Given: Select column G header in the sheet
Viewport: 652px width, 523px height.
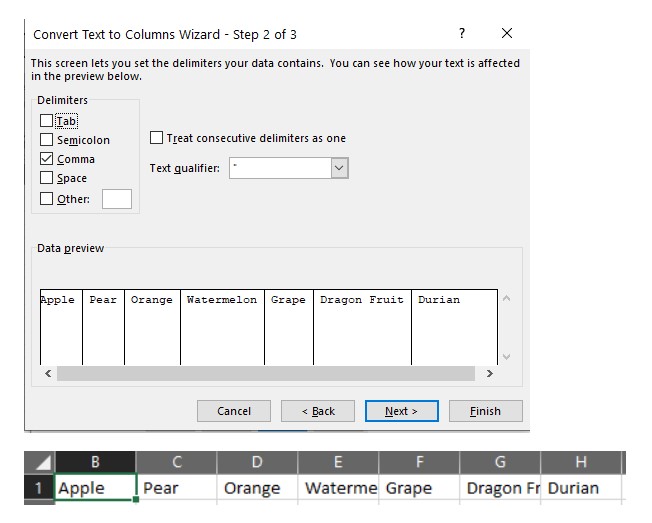Looking at the screenshot, I should 500,462.
